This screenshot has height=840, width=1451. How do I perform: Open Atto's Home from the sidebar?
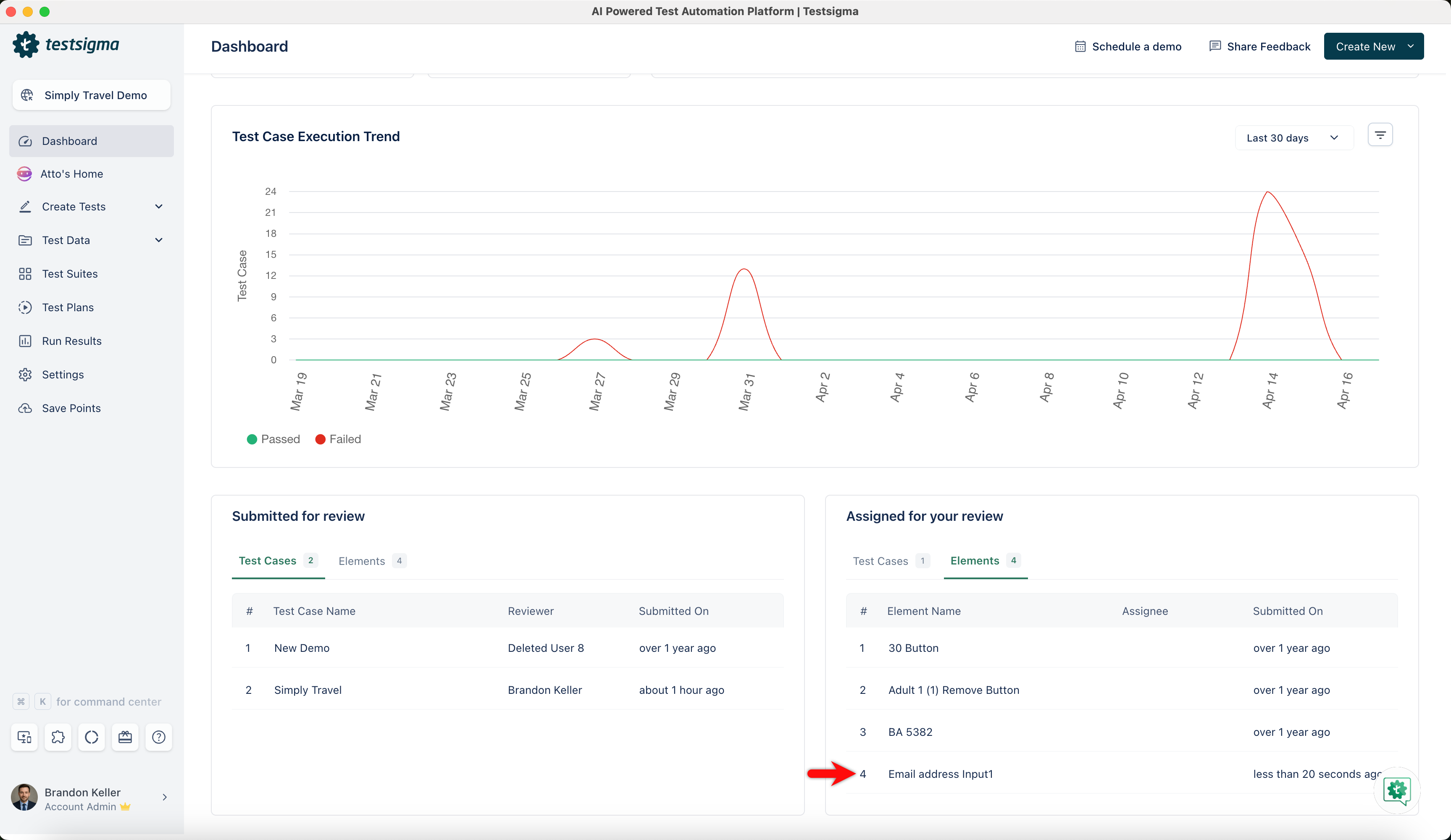(x=71, y=174)
